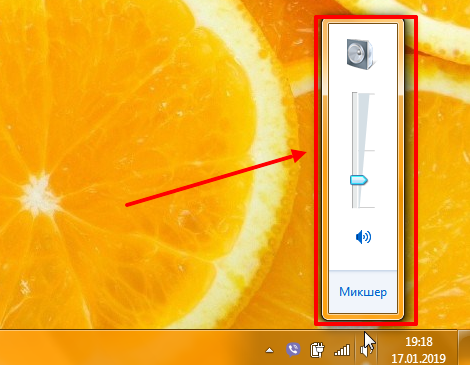Screen dimensions: 470x365
Task: Show hidden tray icons arrow
Action: coord(269,350)
